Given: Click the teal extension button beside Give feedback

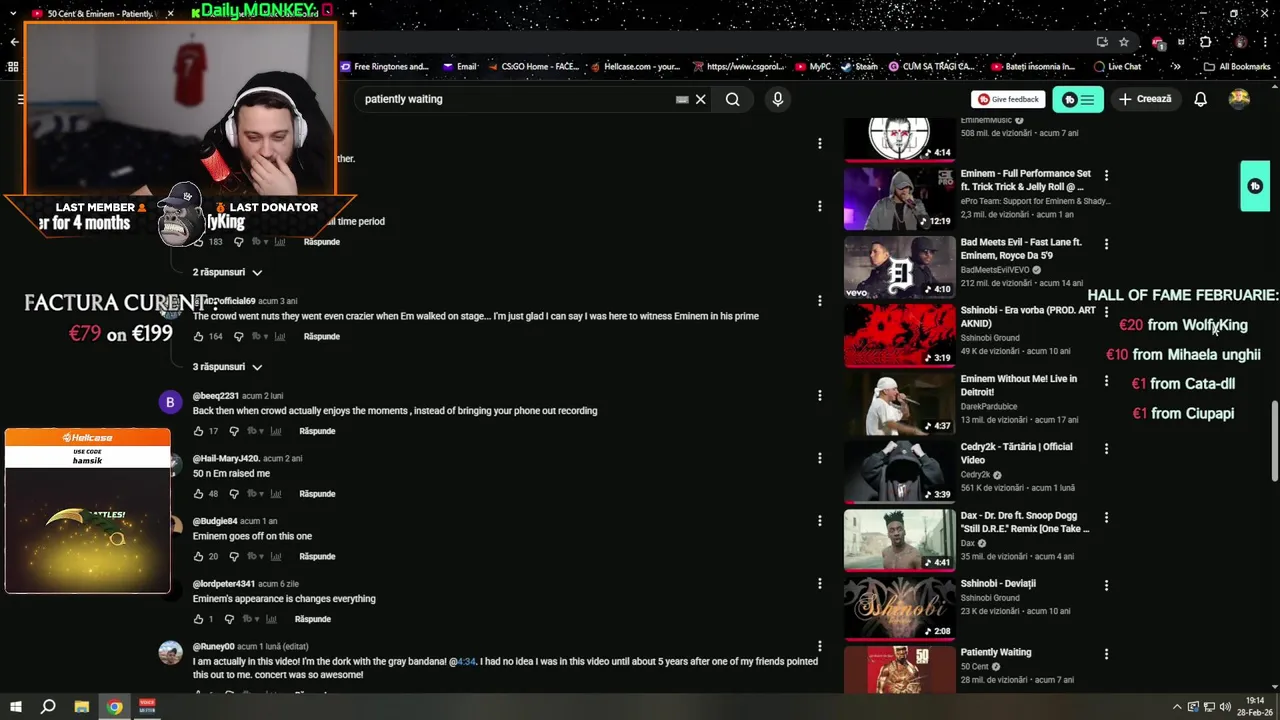Looking at the screenshot, I should 1077,99.
